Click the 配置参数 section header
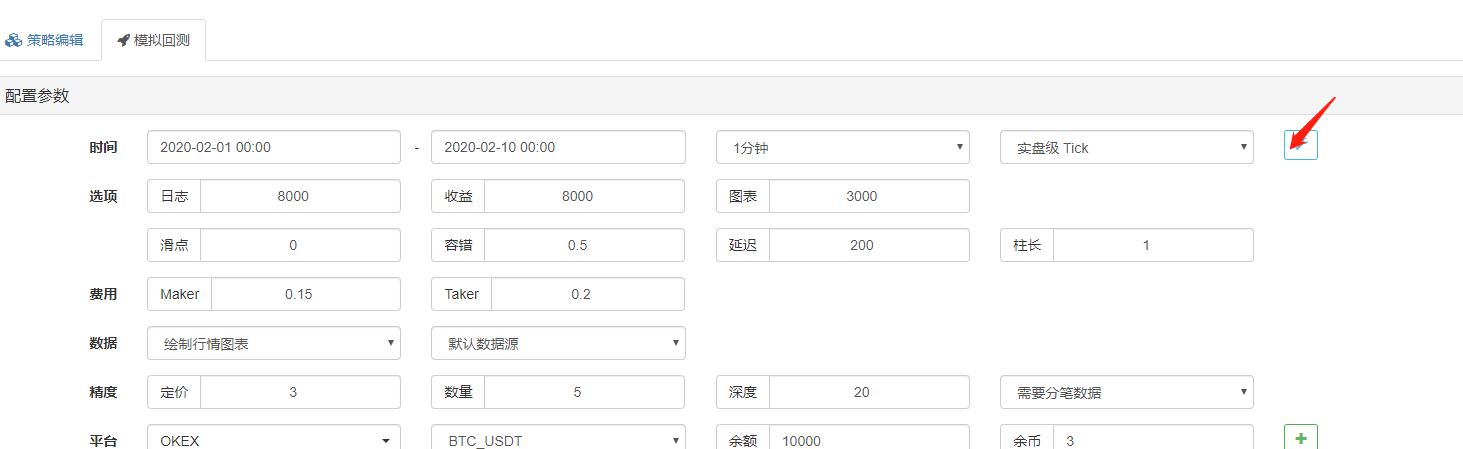This screenshot has height=449, width=1463. click(731, 96)
